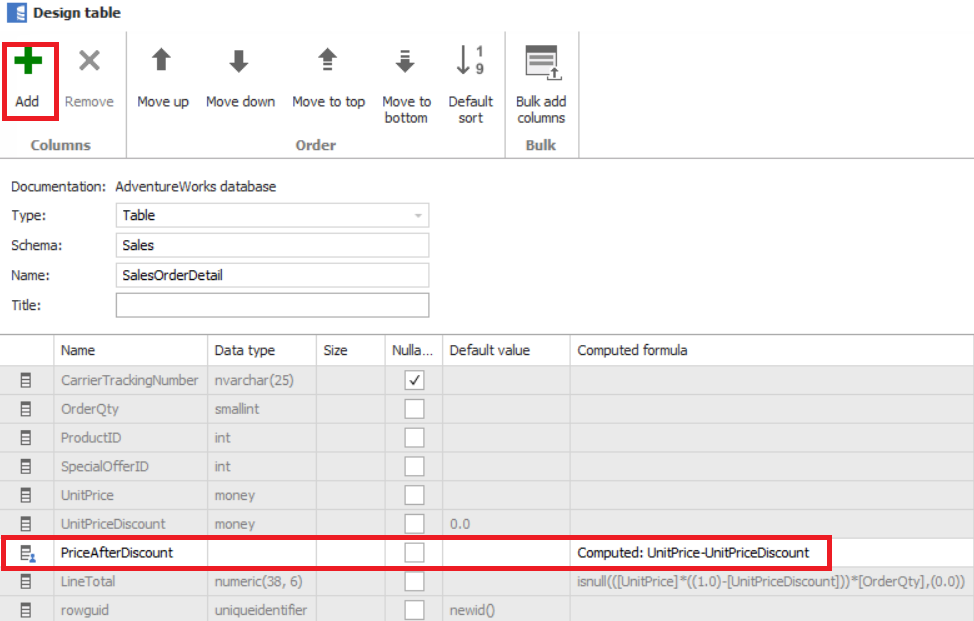
Task: Click the Move to top icon
Action: [328, 62]
